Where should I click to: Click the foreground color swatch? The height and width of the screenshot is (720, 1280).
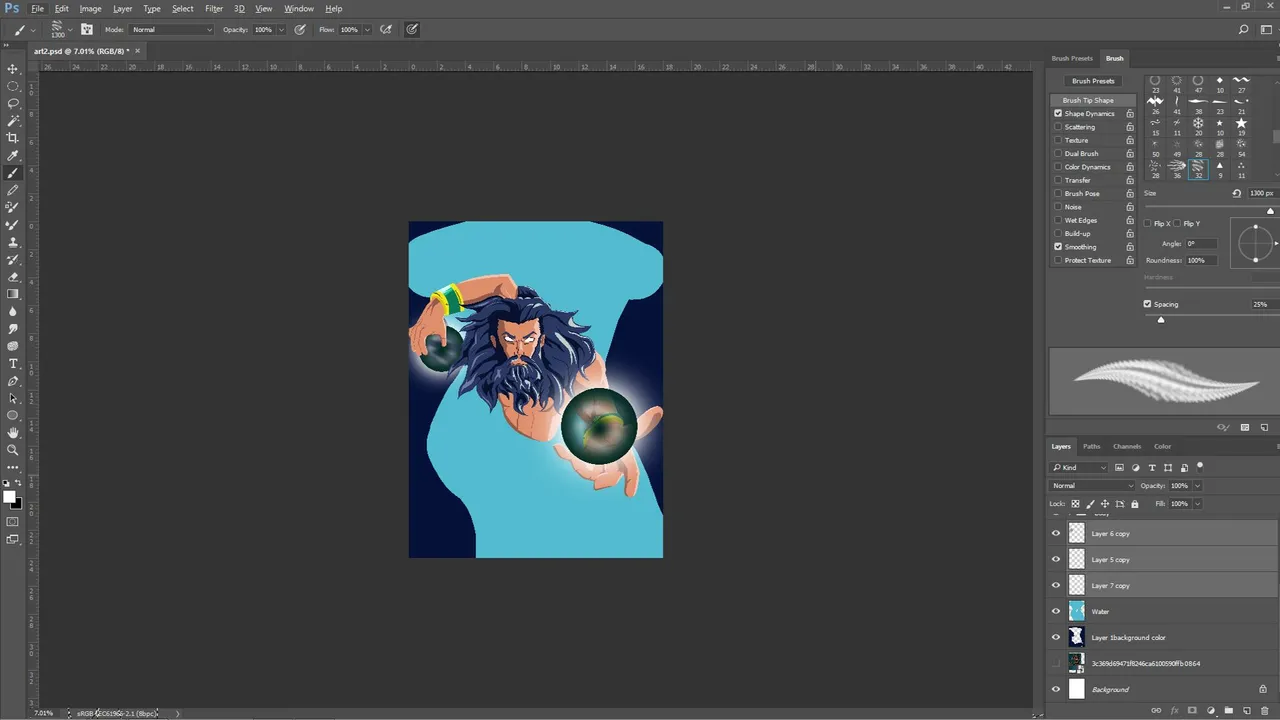tap(9, 497)
